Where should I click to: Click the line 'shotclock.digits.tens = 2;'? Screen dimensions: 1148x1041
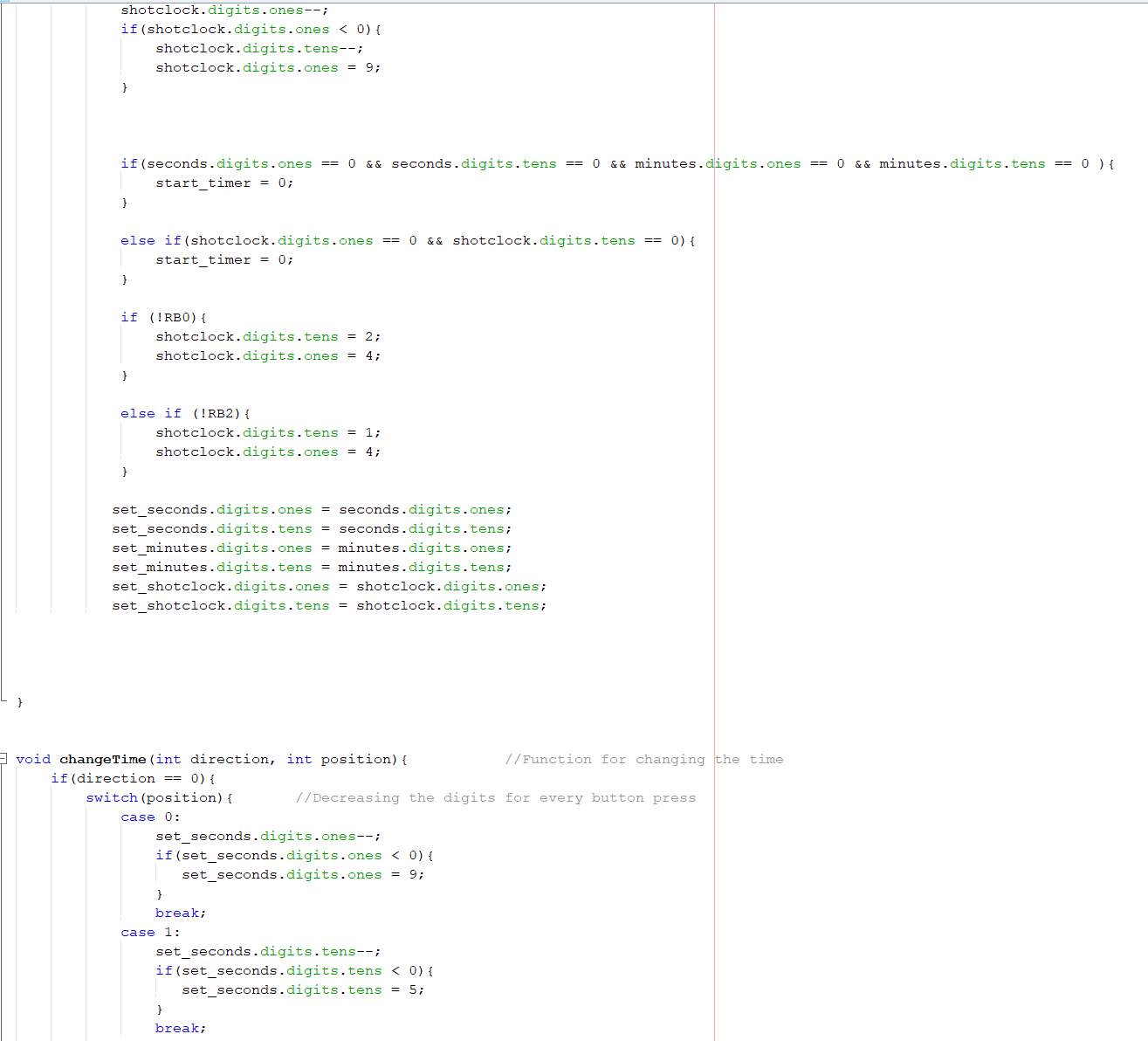268,337
